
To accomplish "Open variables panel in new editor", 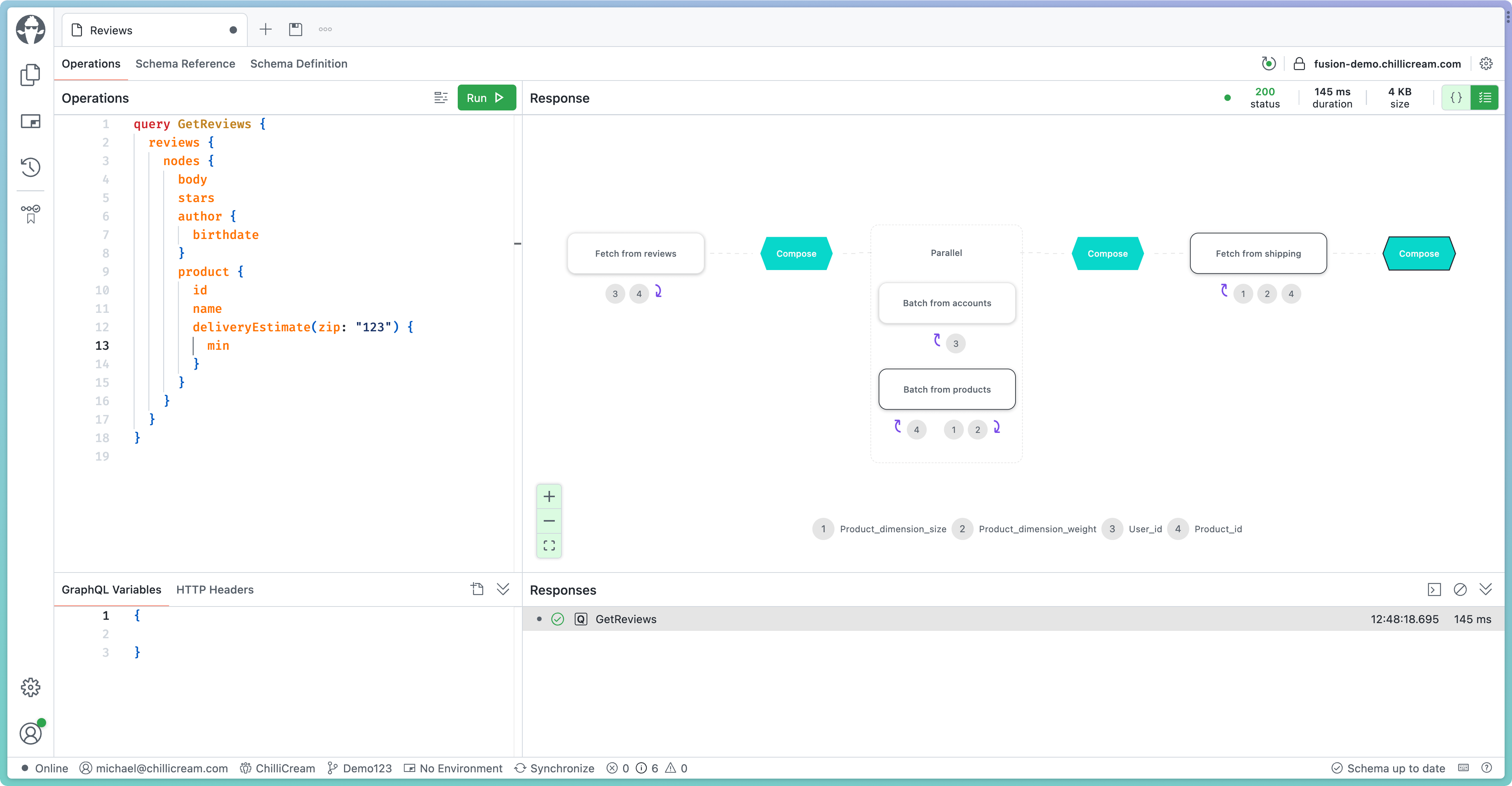I will [477, 589].
